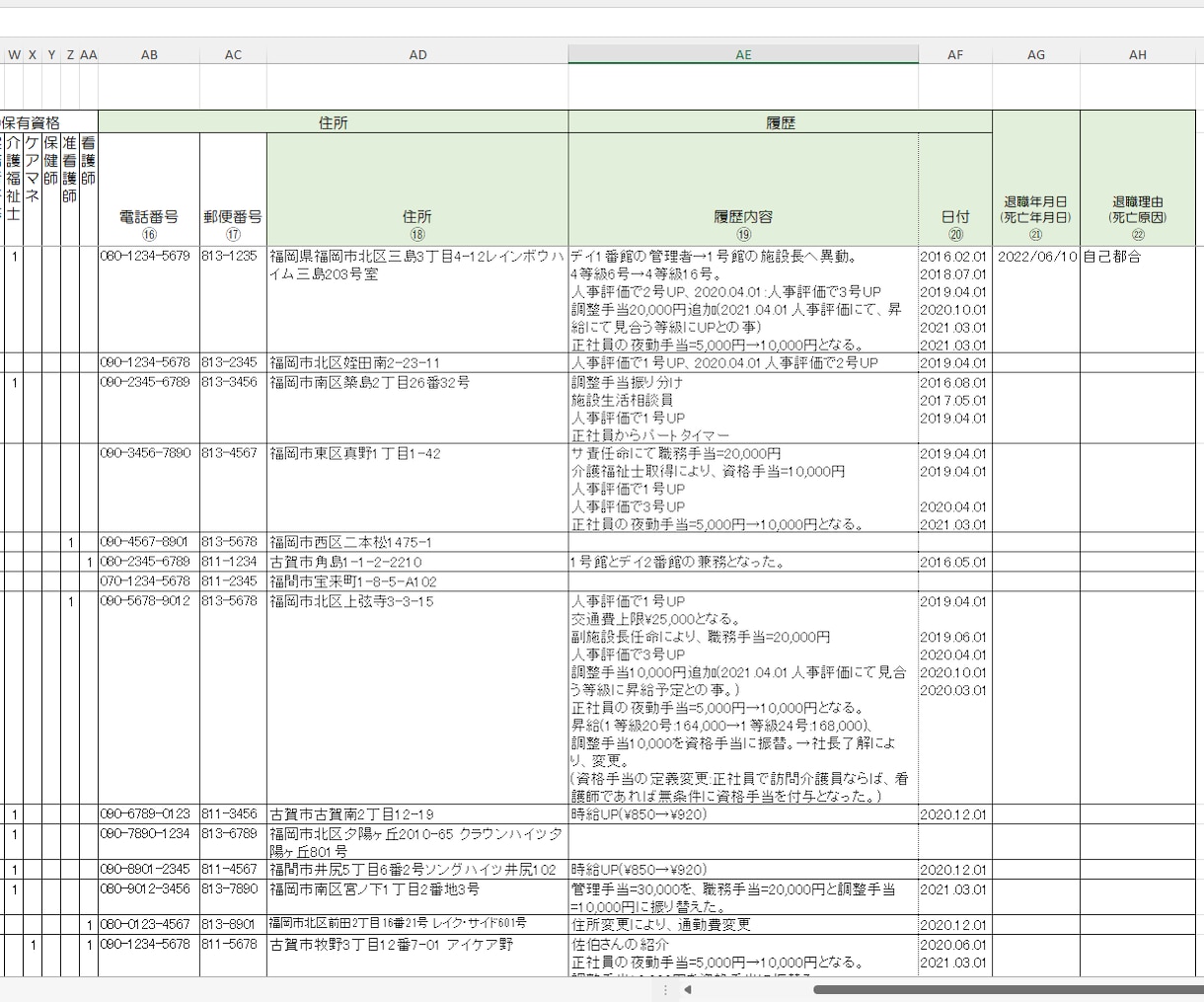1204x1002 pixels.
Task: Select postal code cell 811-1234
Action: pyautogui.click(x=233, y=562)
